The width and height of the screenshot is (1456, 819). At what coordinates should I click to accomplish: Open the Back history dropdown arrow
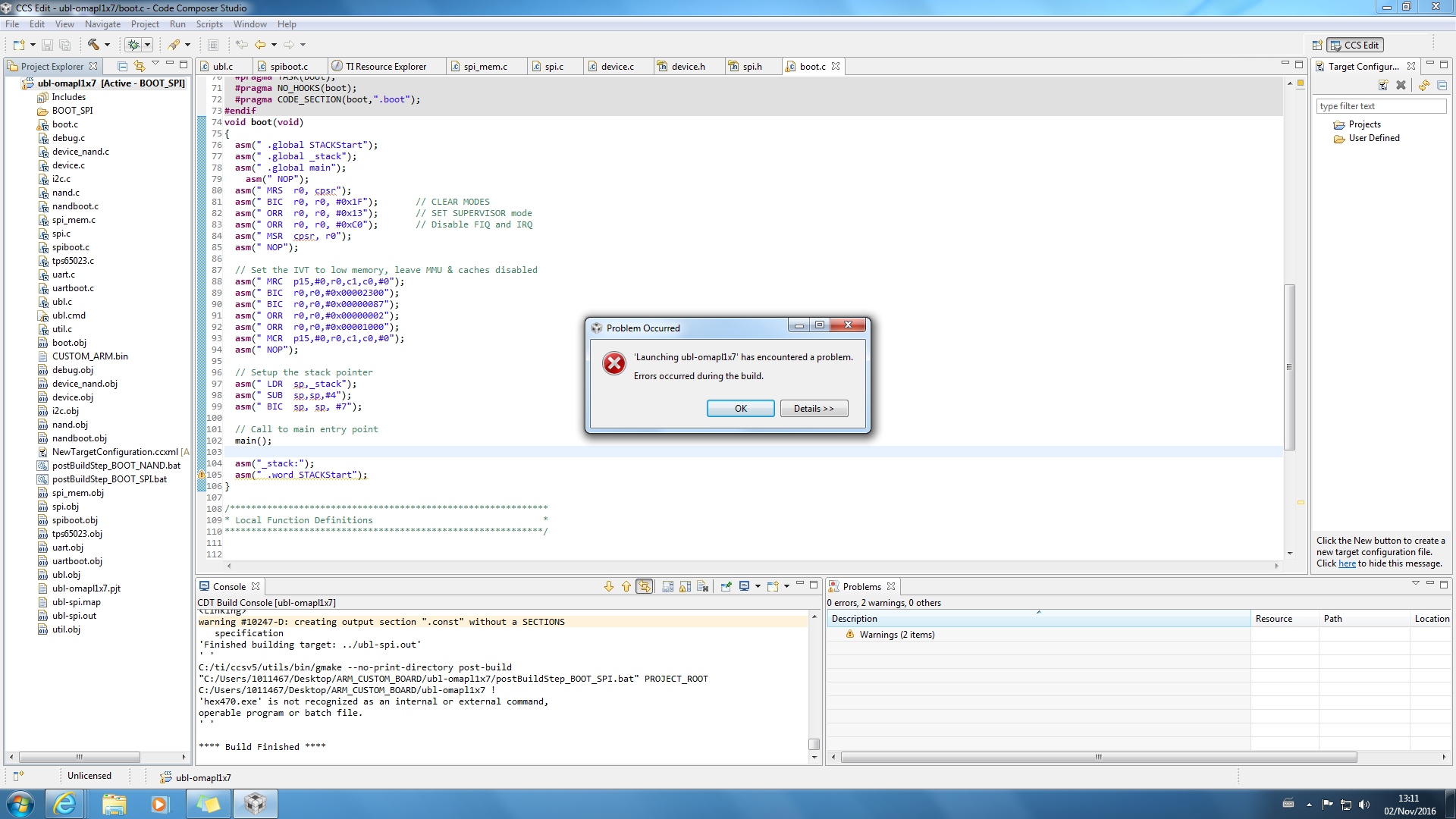[274, 45]
